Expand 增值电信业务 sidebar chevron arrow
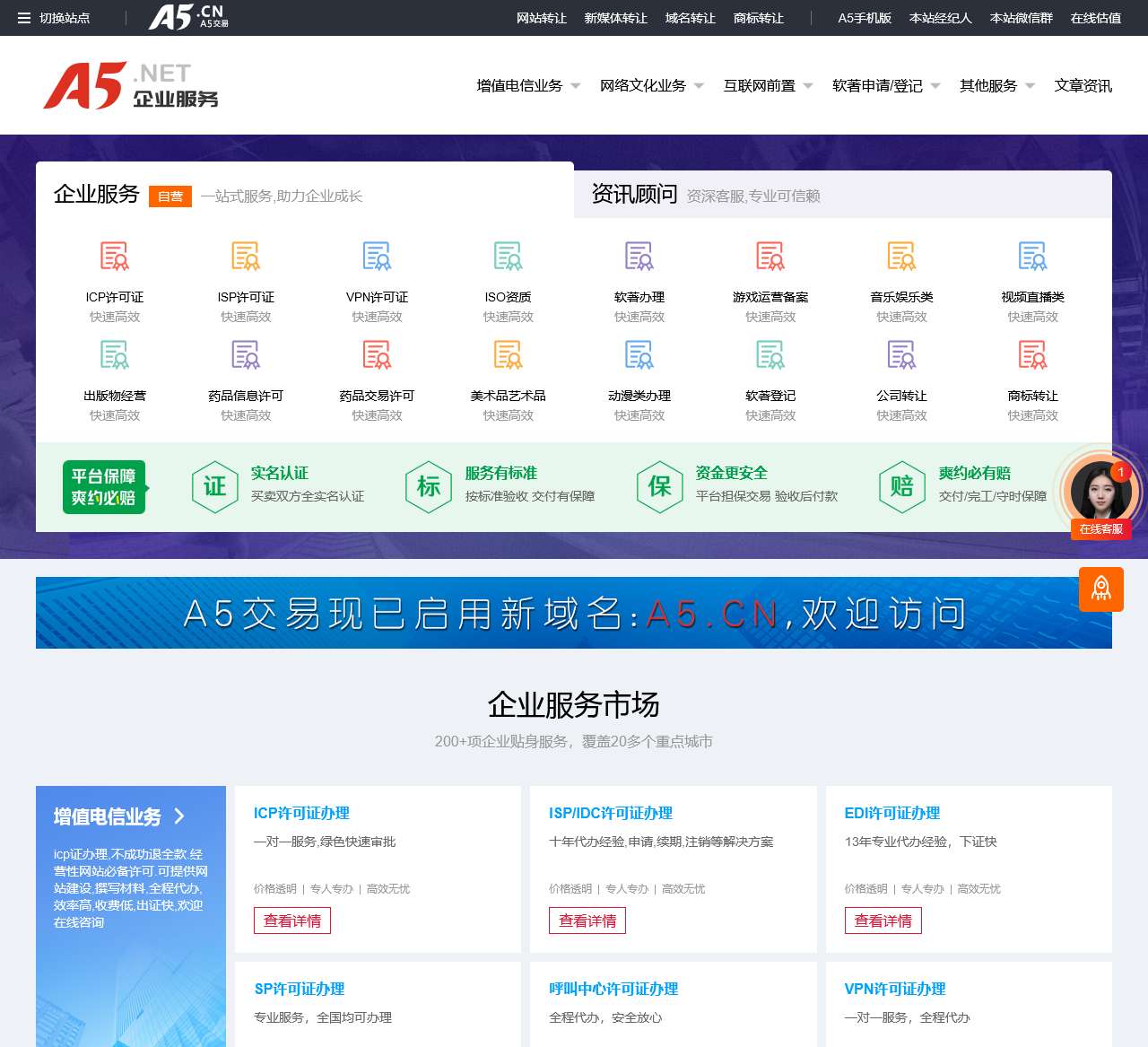 click(x=179, y=816)
